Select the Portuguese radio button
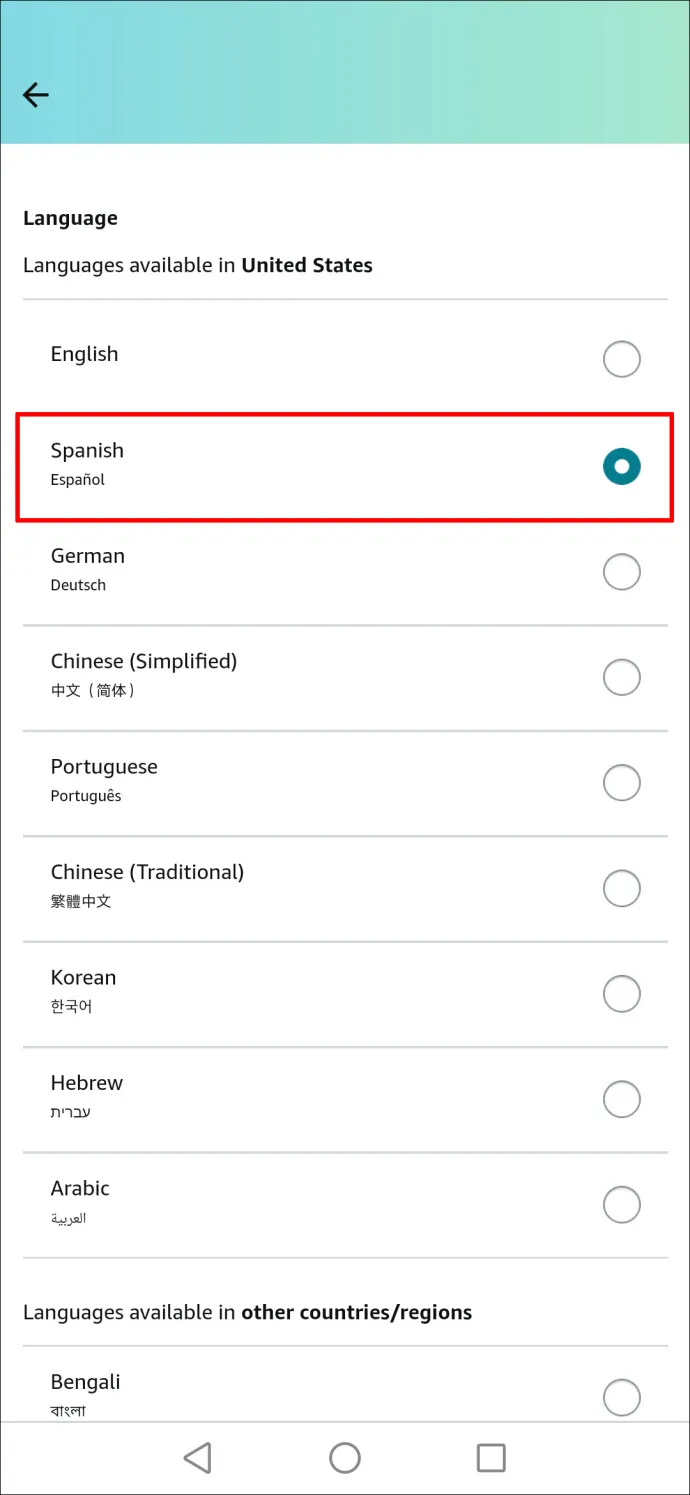The height and width of the screenshot is (1495, 690). (621, 783)
